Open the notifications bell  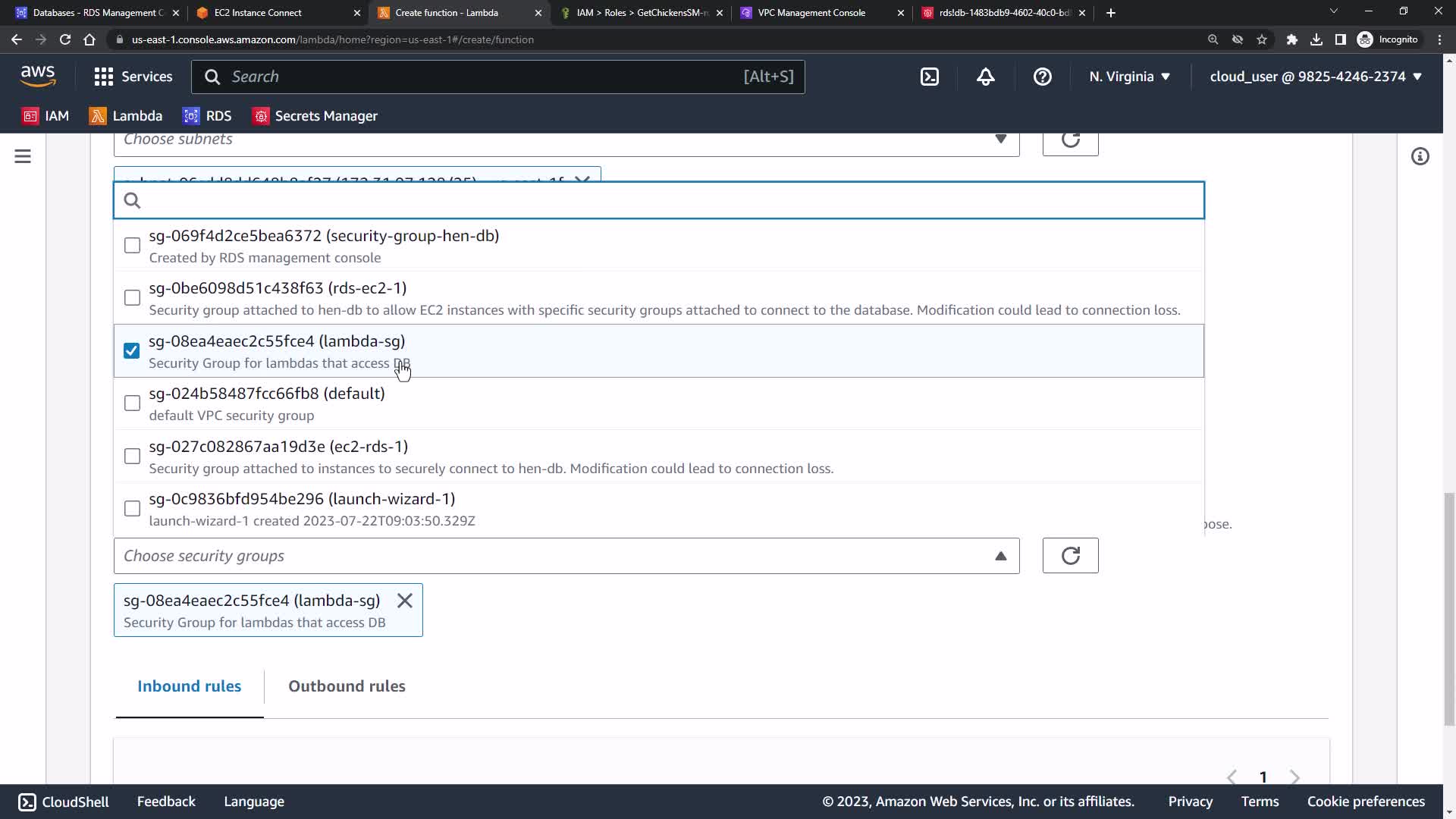click(985, 77)
